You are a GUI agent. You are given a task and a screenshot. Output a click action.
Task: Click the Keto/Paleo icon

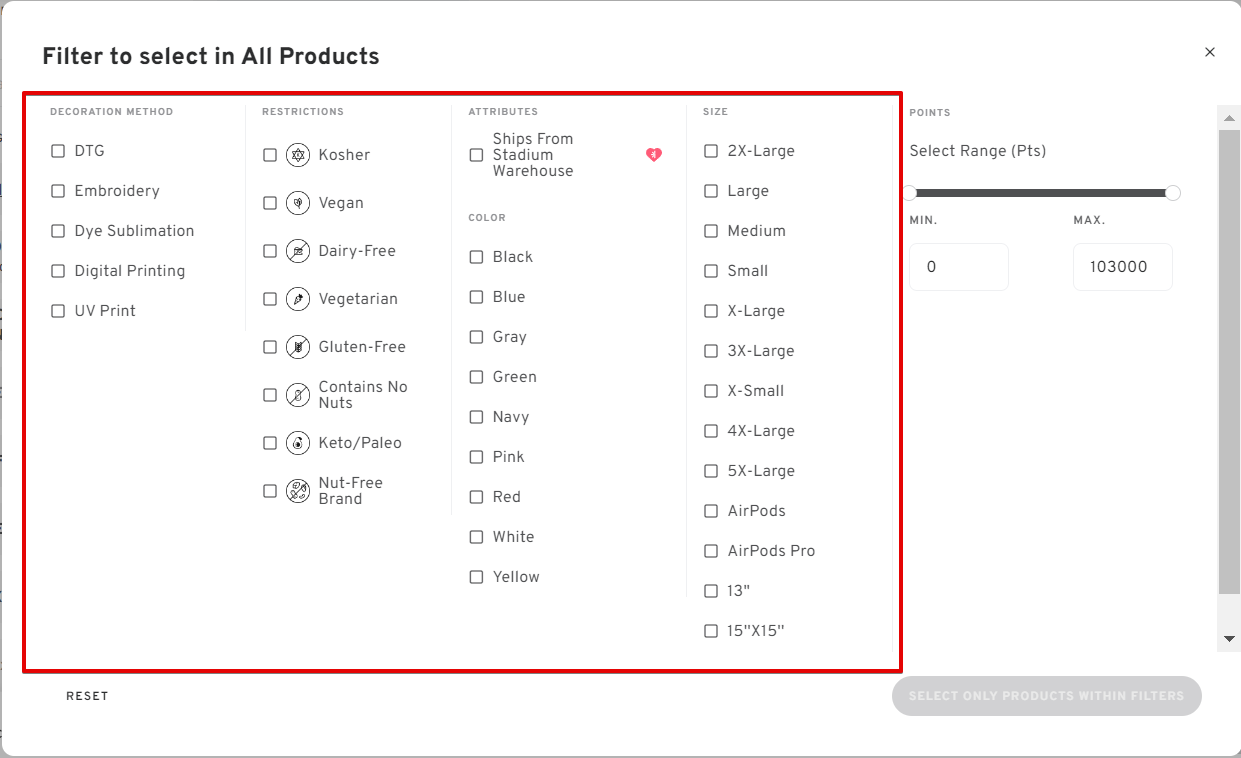(298, 443)
